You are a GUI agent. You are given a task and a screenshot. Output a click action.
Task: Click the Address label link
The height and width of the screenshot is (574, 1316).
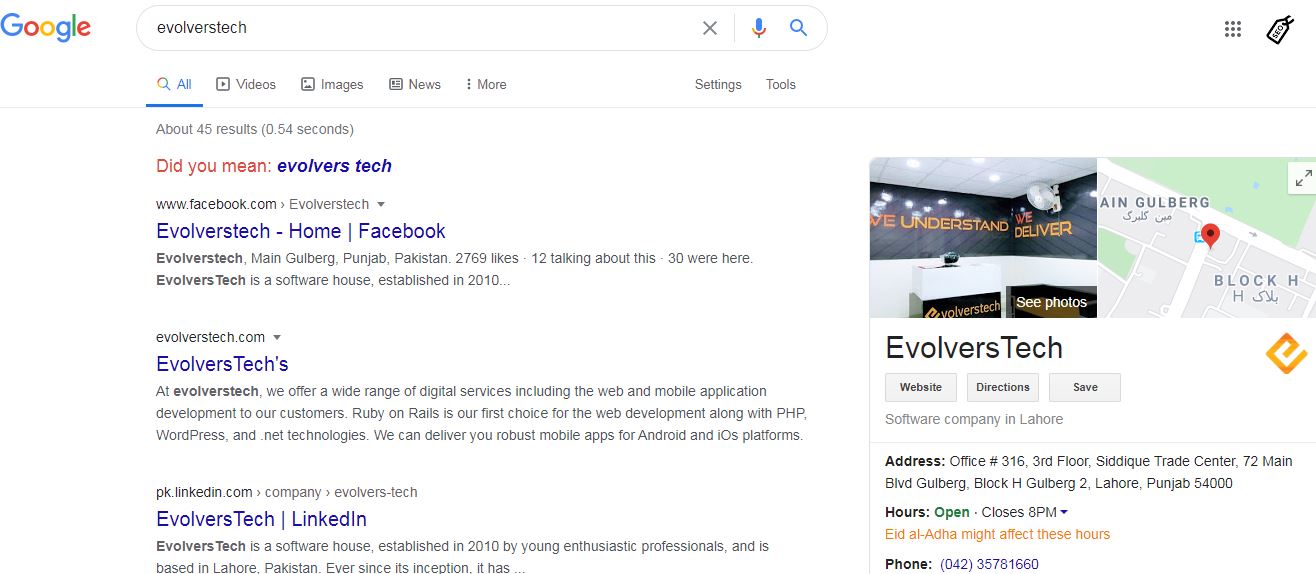pyautogui.click(x=915, y=461)
